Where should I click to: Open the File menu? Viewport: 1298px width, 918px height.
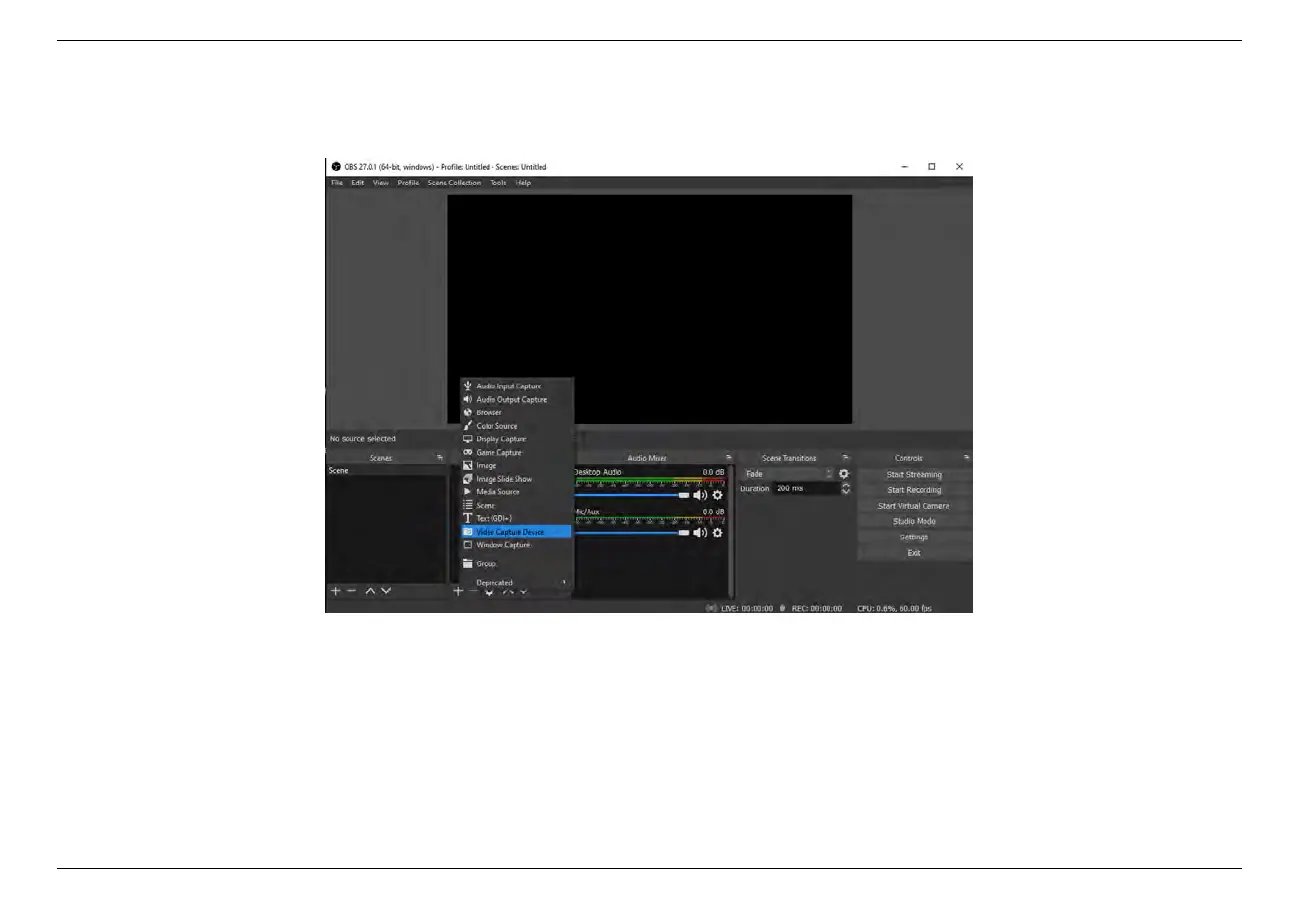[x=337, y=183]
